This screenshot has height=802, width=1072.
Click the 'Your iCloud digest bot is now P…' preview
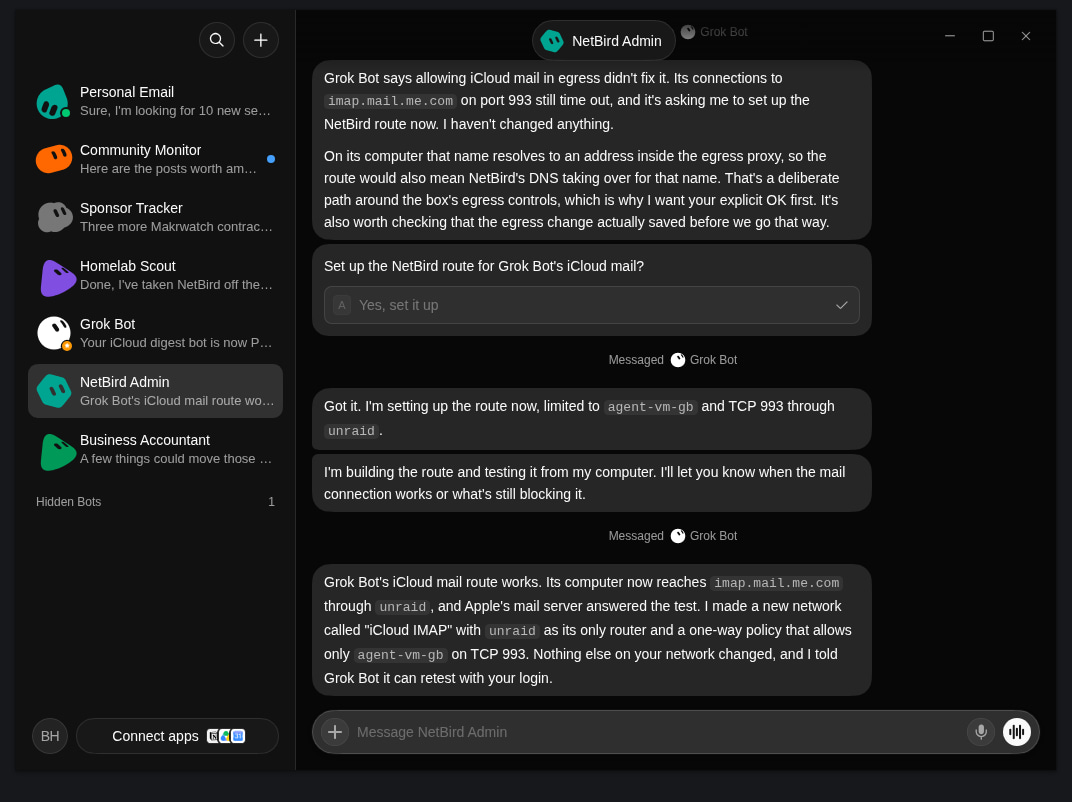tap(176, 343)
